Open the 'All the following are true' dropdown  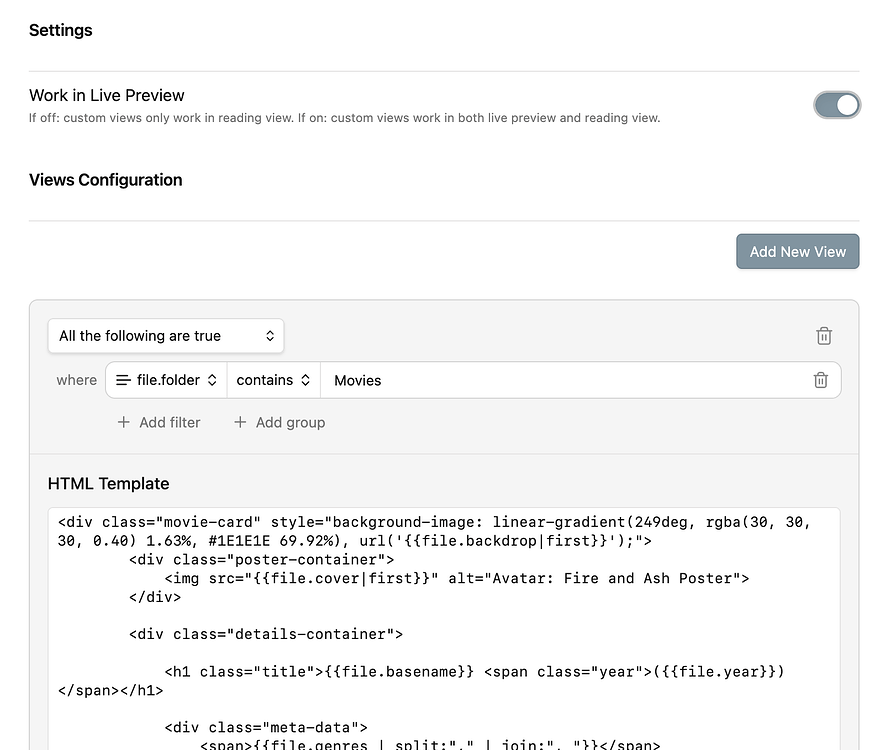pos(166,336)
